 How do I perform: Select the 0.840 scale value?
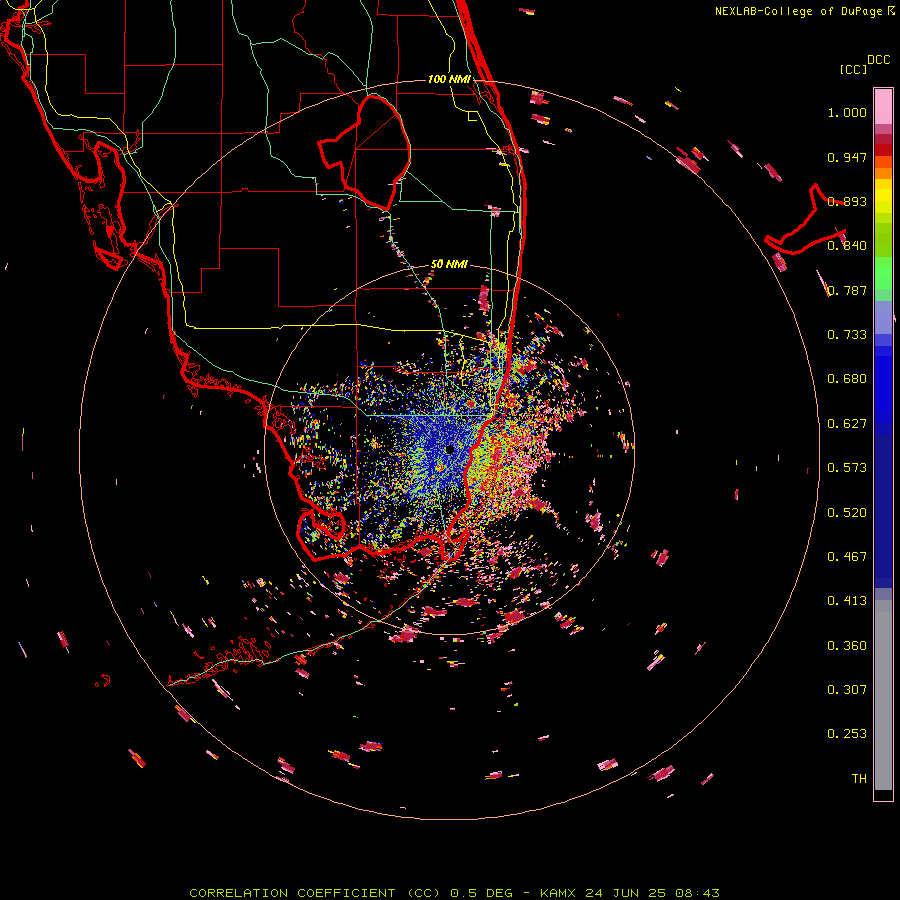[847, 246]
